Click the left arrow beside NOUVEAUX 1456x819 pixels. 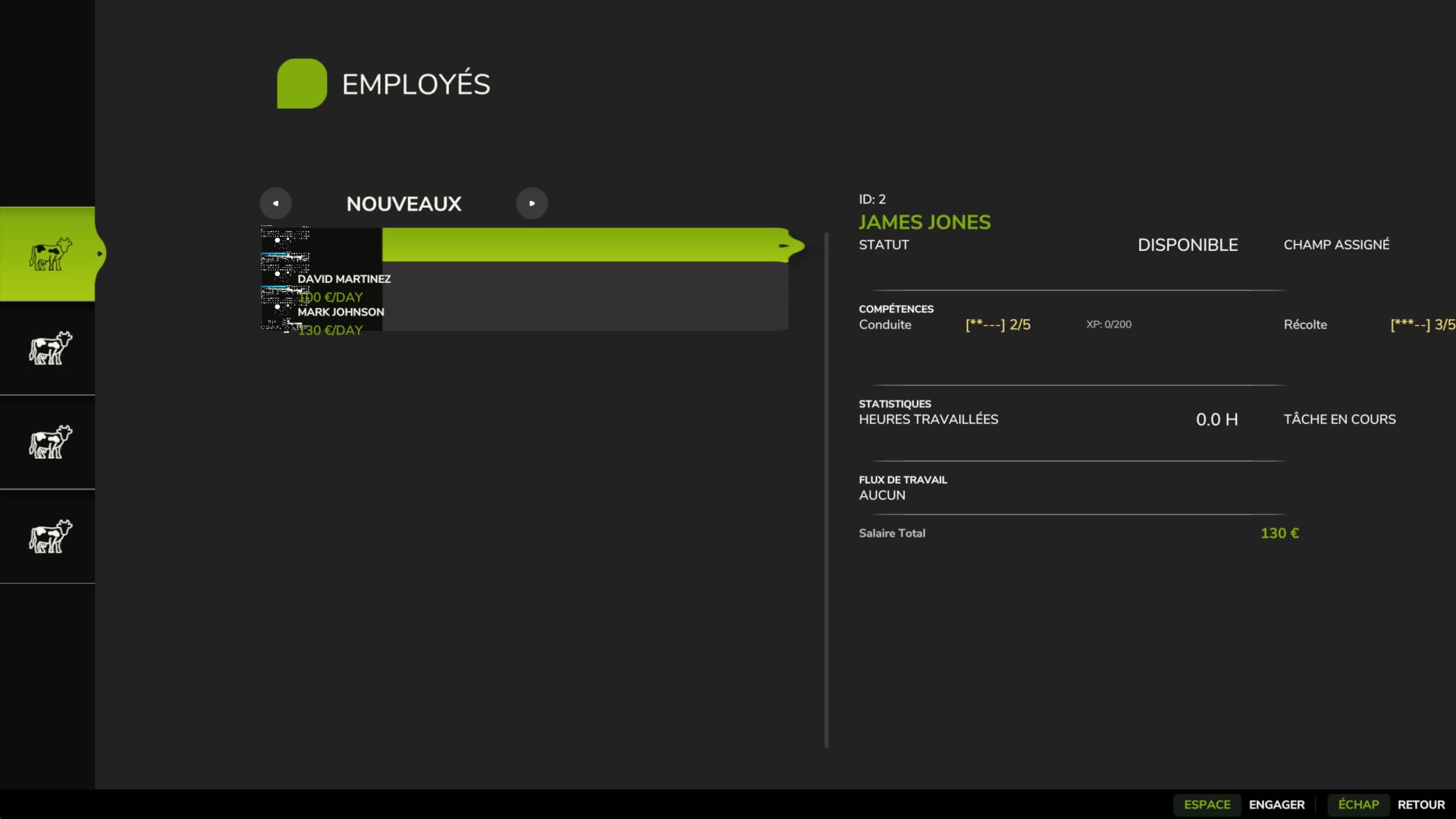tap(275, 203)
